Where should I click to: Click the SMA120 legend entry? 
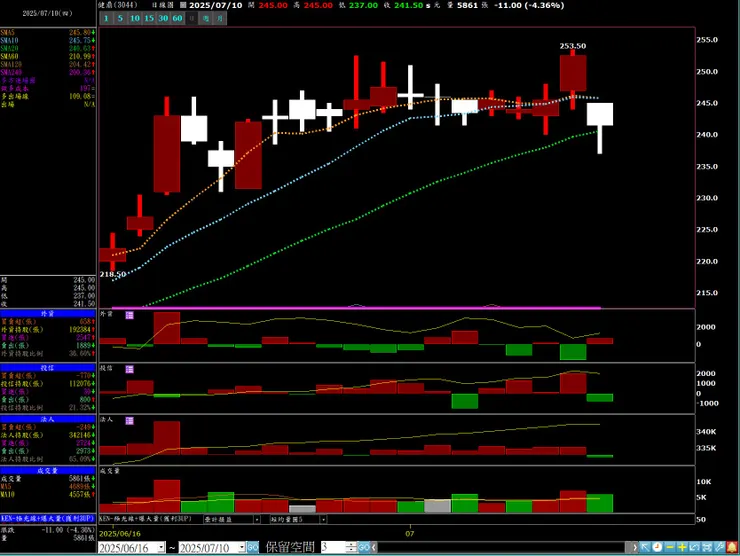point(48,64)
